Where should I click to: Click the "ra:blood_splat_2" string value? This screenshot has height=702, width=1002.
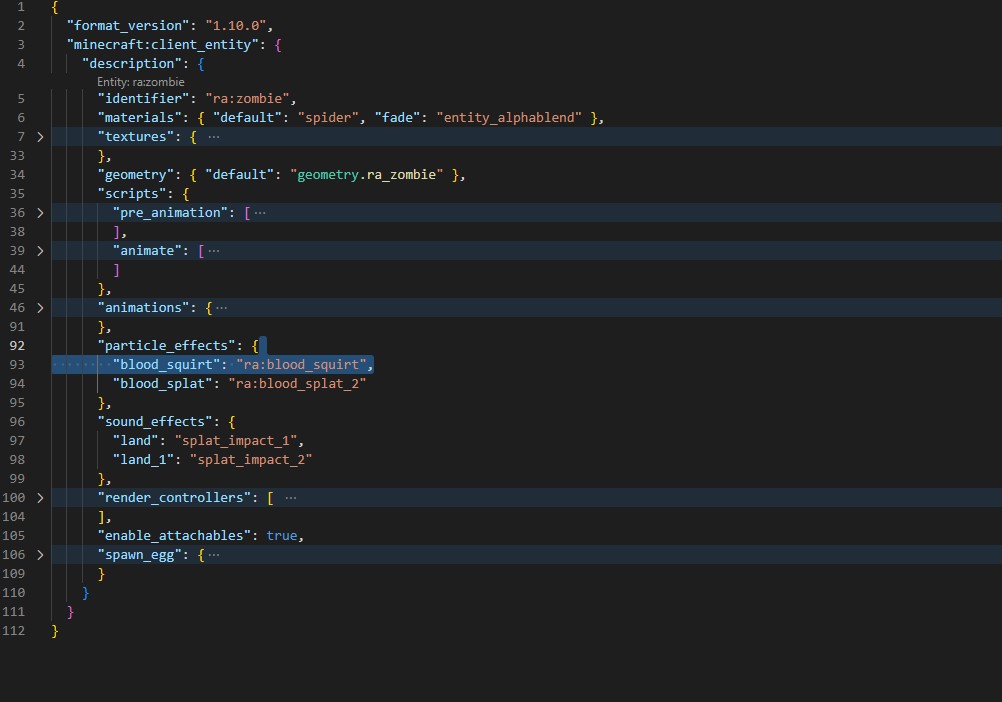pos(297,384)
